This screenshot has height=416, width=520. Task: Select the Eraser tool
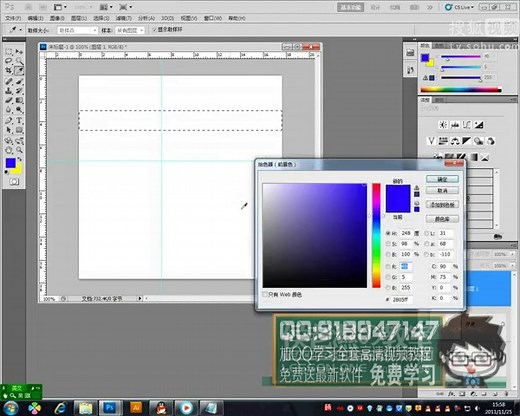(x=9, y=100)
